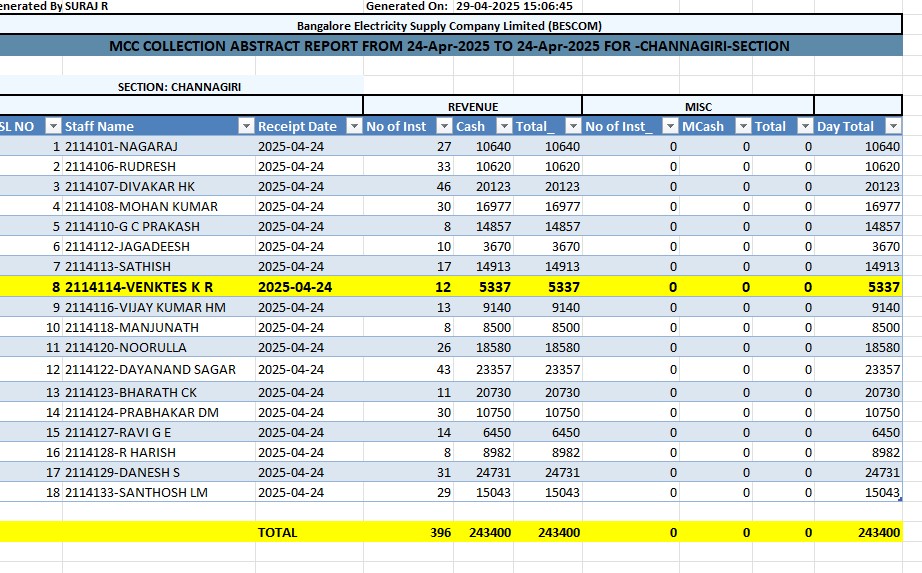Select G C PRAKASH's cash value 14857
This screenshot has height=573, width=922.
(483, 226)
